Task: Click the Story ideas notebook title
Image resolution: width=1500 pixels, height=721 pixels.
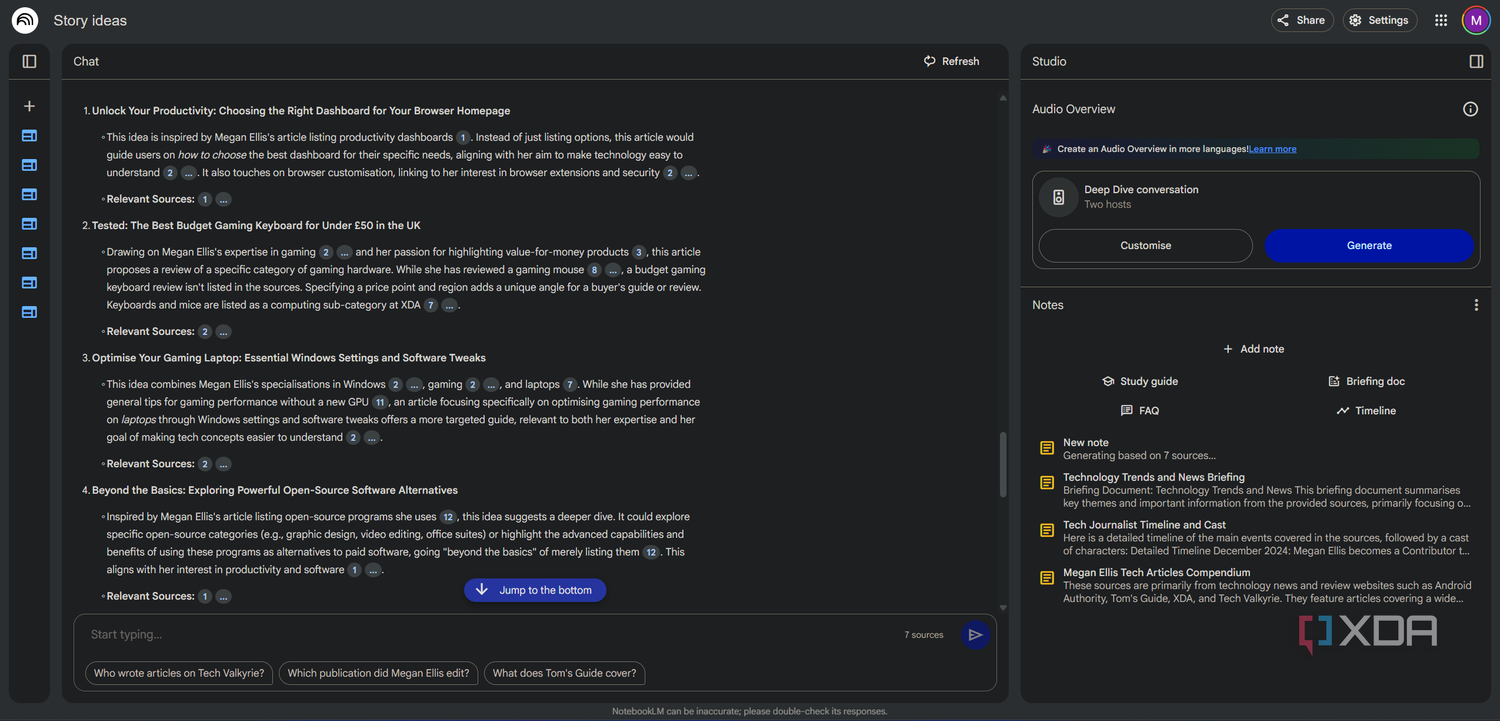Action: pos(90,20)
